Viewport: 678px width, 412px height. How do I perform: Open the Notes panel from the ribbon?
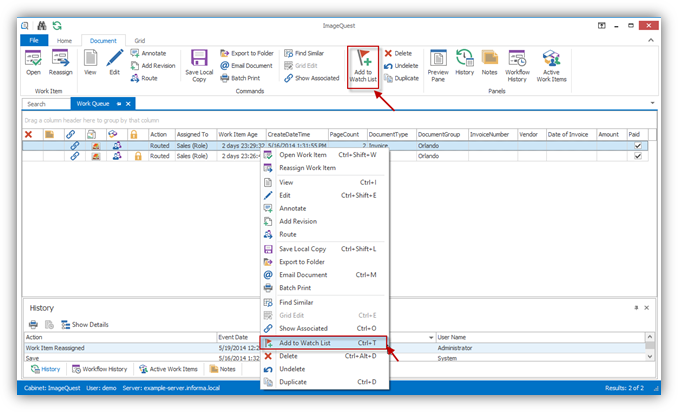[489, 63]
